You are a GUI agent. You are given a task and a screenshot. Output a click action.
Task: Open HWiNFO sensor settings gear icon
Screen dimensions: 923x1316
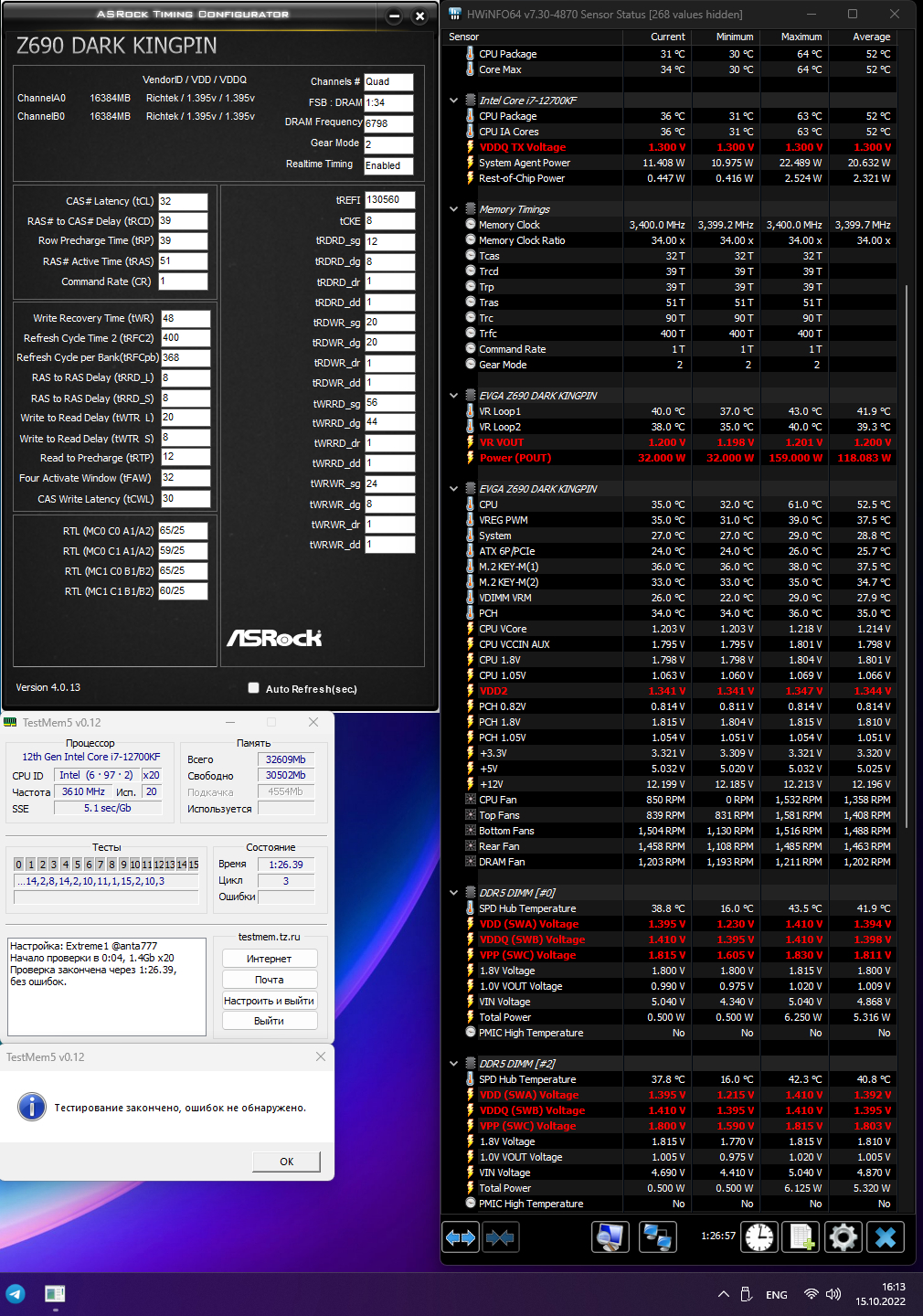(x=843, y=1237)
